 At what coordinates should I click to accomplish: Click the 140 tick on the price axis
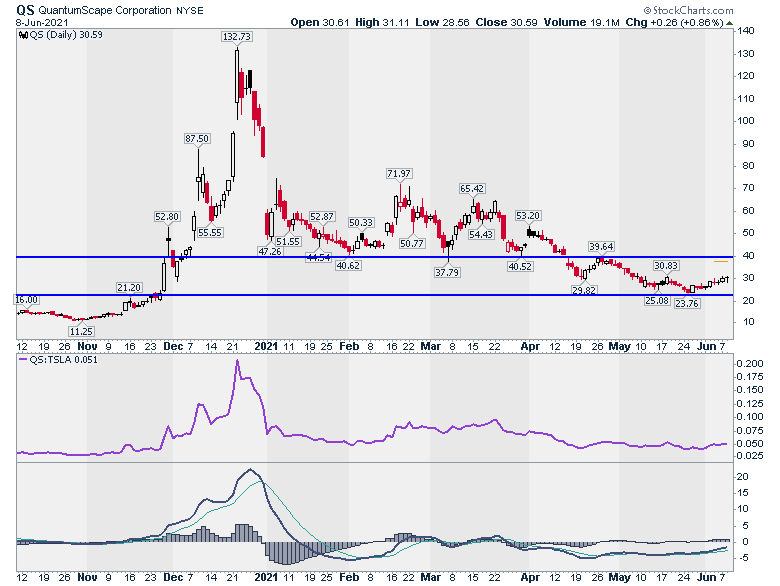[746, 31]
